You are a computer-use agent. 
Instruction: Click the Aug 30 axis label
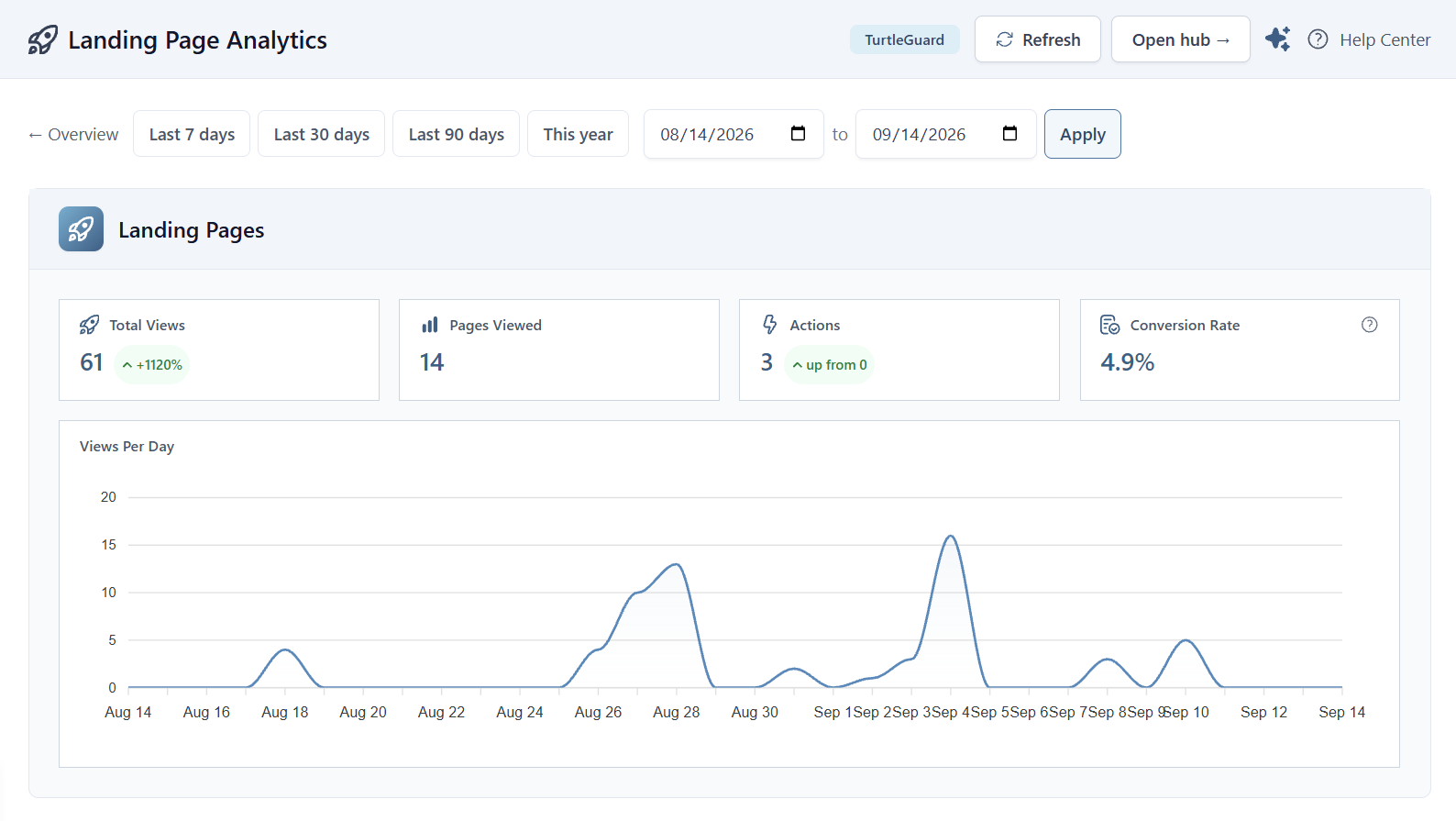[x=755, y=712]
